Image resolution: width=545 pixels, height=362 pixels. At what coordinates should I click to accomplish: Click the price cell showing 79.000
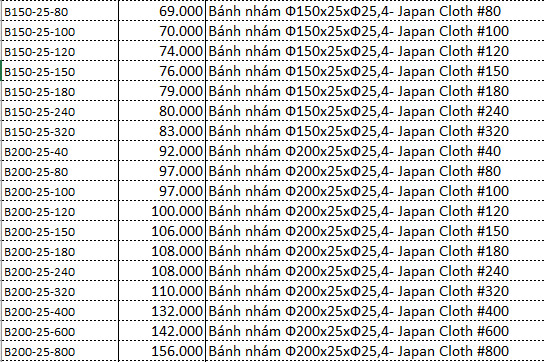click(x=162, y=91)
